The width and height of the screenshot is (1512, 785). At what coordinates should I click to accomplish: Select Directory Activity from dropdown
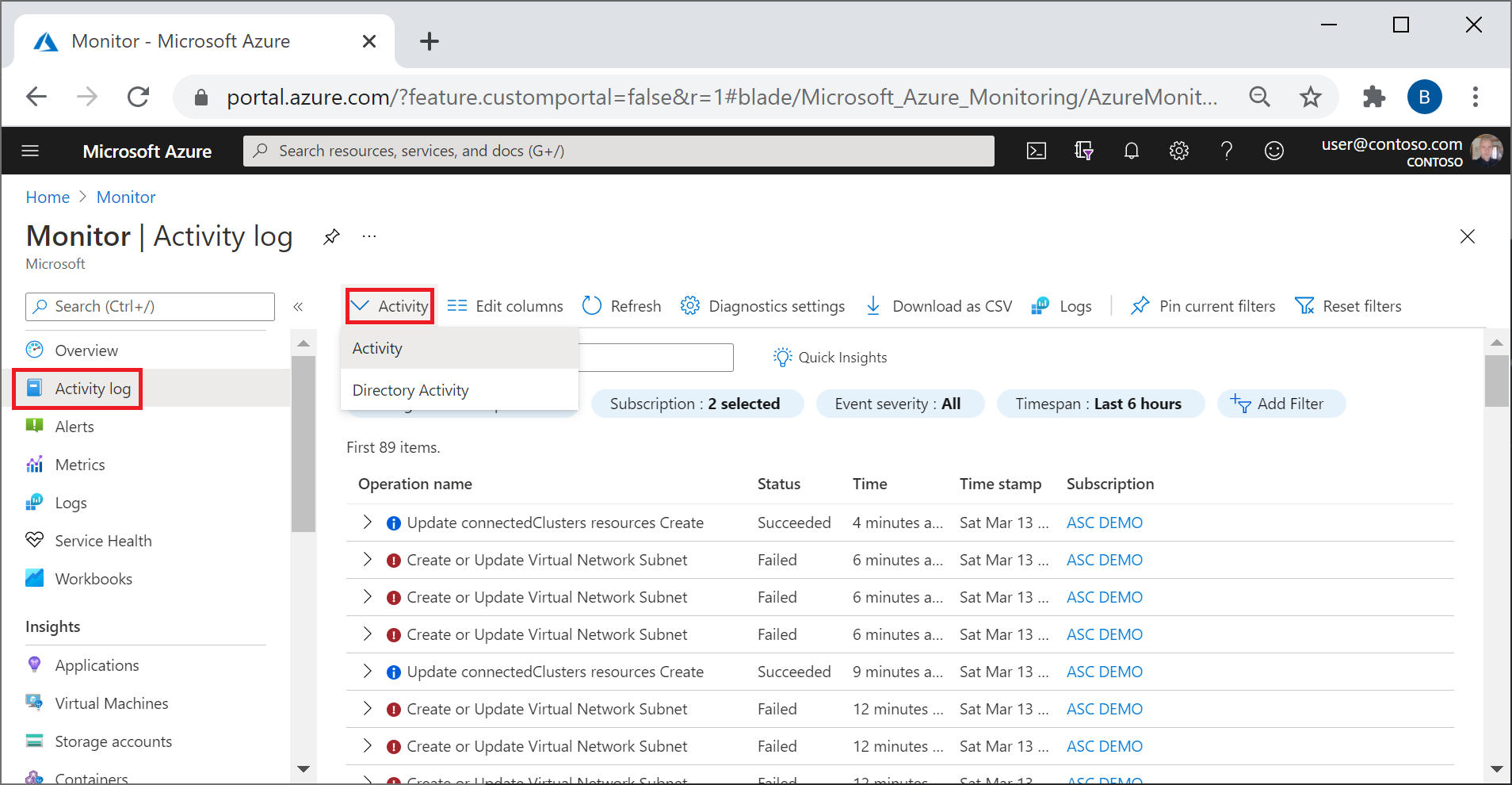410,390
